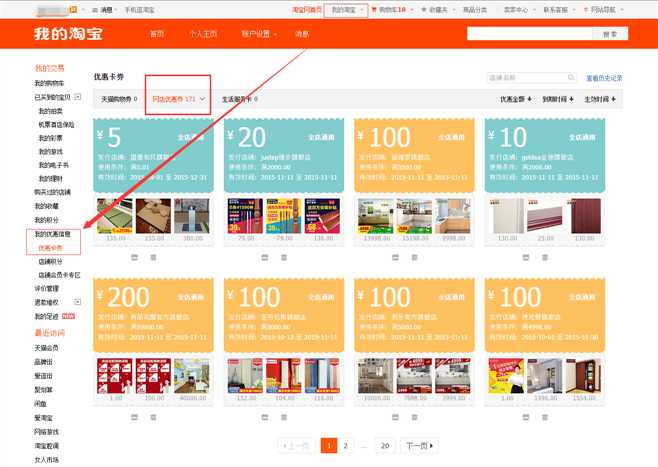Expand the 已买到的宝贝 sidebar section

78,97
